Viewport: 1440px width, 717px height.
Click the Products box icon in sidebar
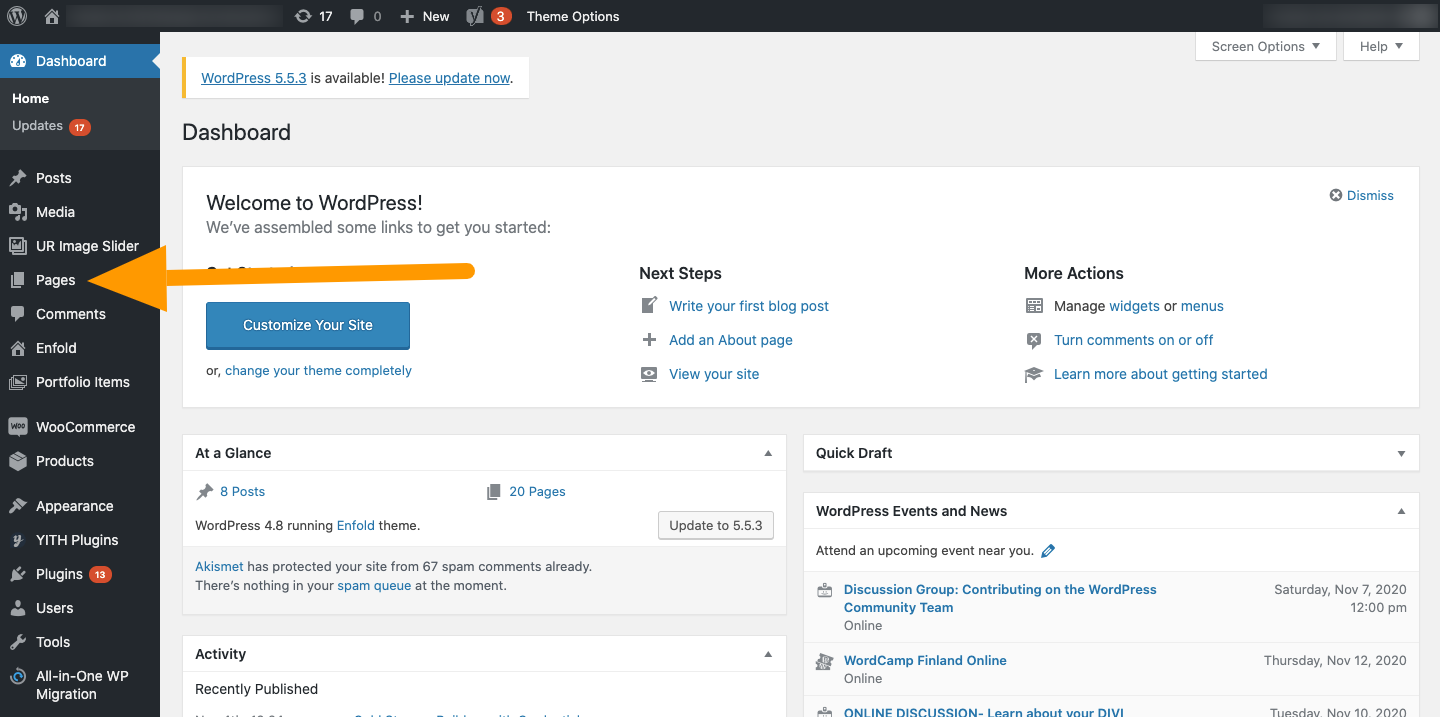[x=18, y=461]
